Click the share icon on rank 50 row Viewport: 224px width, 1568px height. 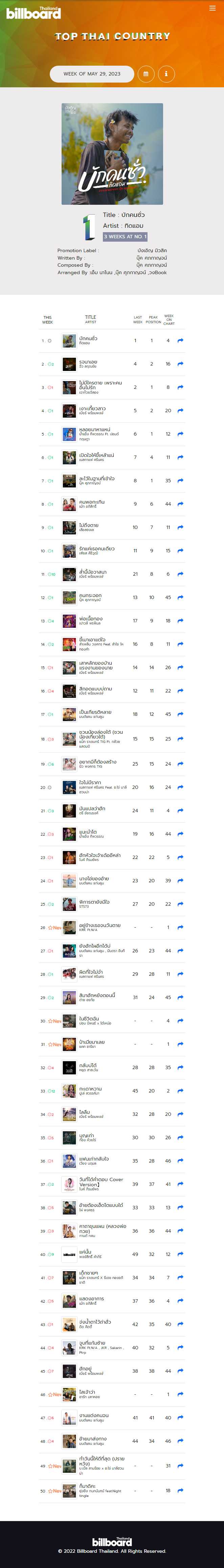click(x=180, y=1491)
